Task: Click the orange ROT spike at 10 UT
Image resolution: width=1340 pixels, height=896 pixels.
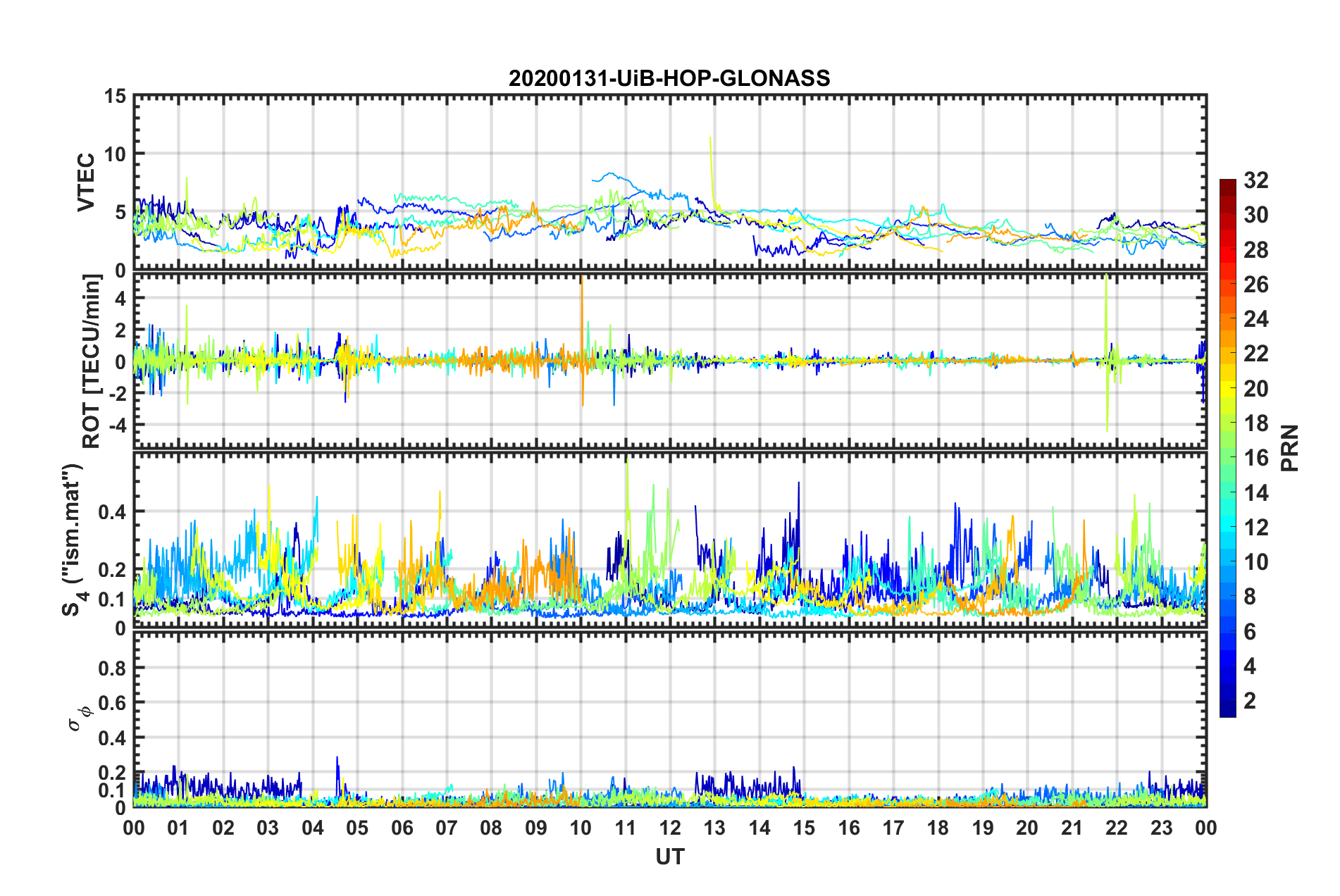Action: (582, 342)
